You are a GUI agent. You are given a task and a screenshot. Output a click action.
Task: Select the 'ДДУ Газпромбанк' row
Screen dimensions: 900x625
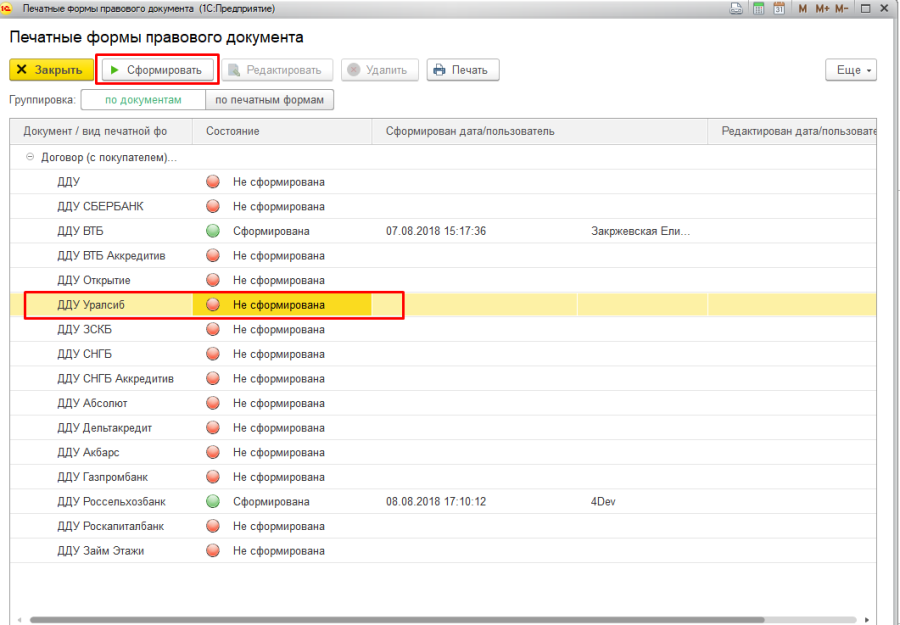(x=102, y=477)
